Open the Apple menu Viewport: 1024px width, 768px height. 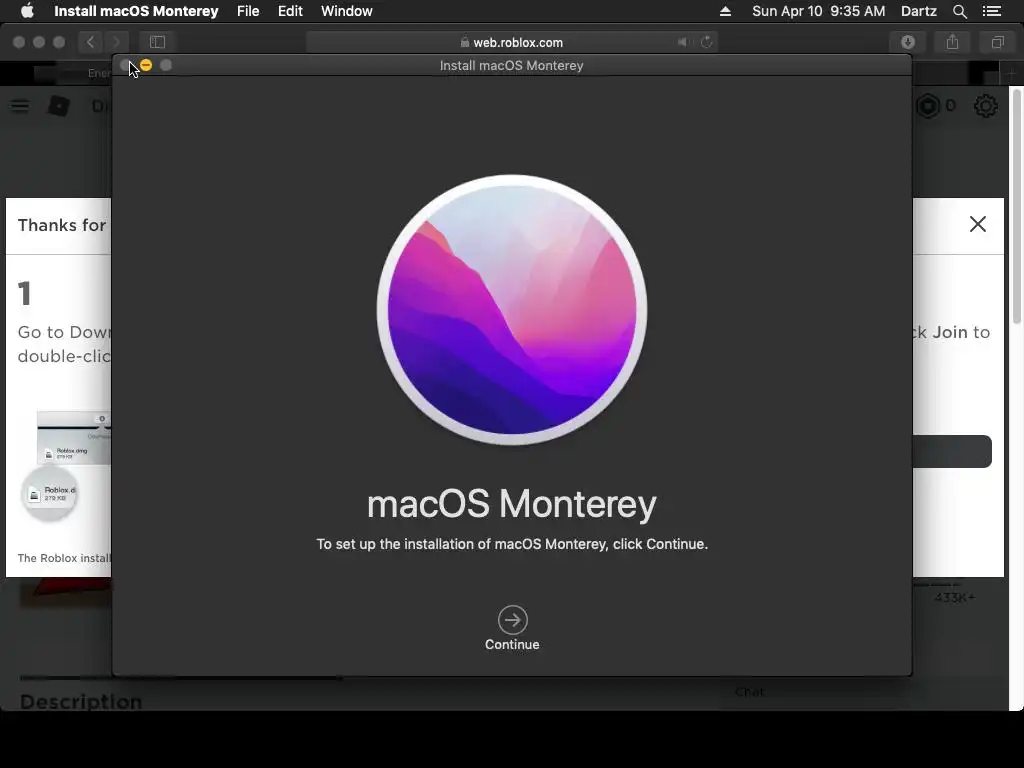[x=27, y=11]
